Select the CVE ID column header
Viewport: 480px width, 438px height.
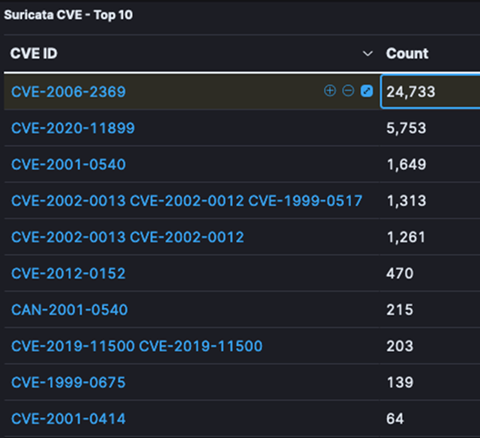[34, 53]
